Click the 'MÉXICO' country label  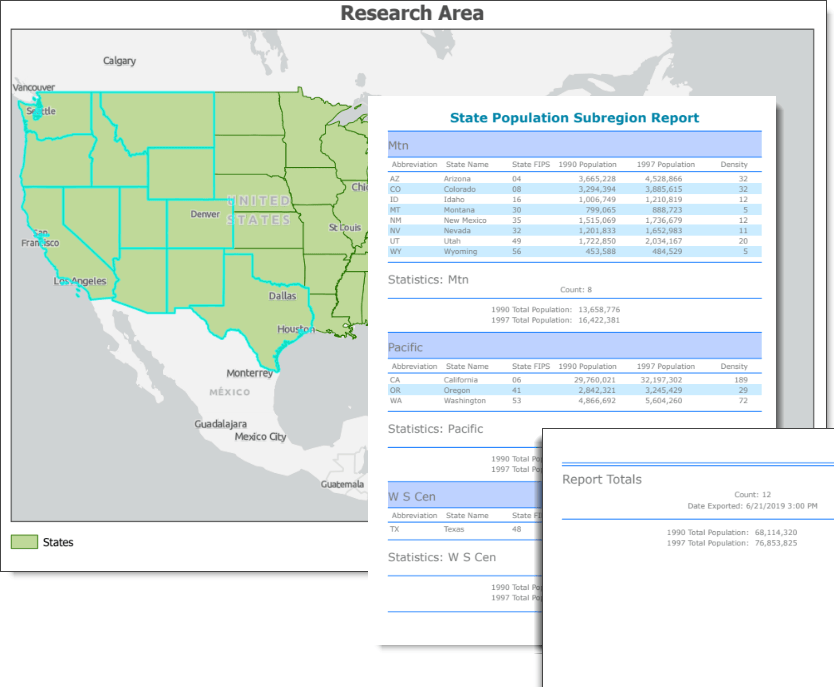click(229, 392)
